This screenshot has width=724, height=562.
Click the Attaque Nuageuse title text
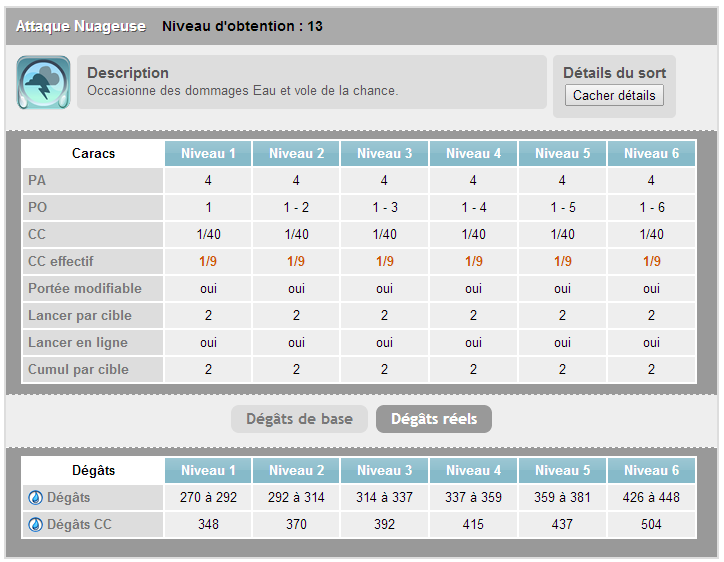tap(81, 26)
